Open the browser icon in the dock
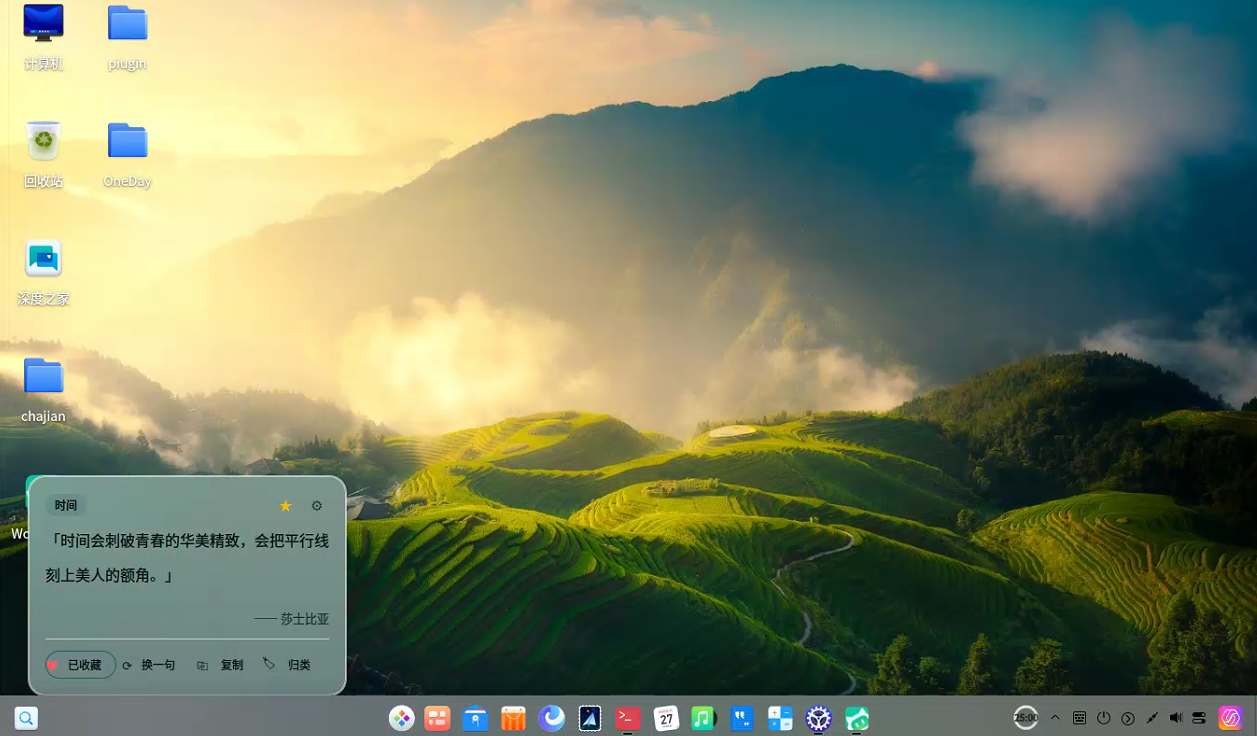This screenshot has height=736, width=1257. click(552, 718)
